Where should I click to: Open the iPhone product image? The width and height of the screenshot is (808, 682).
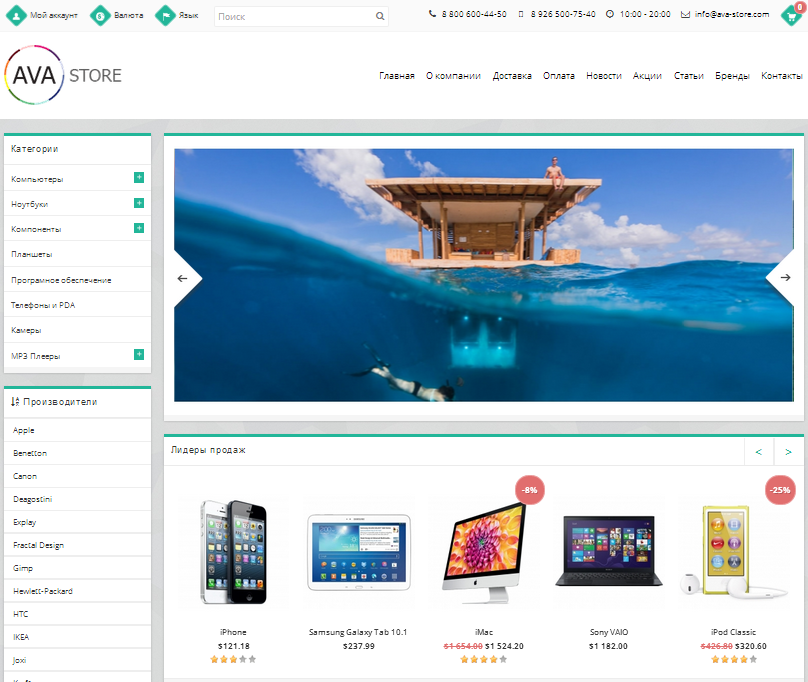233,552
